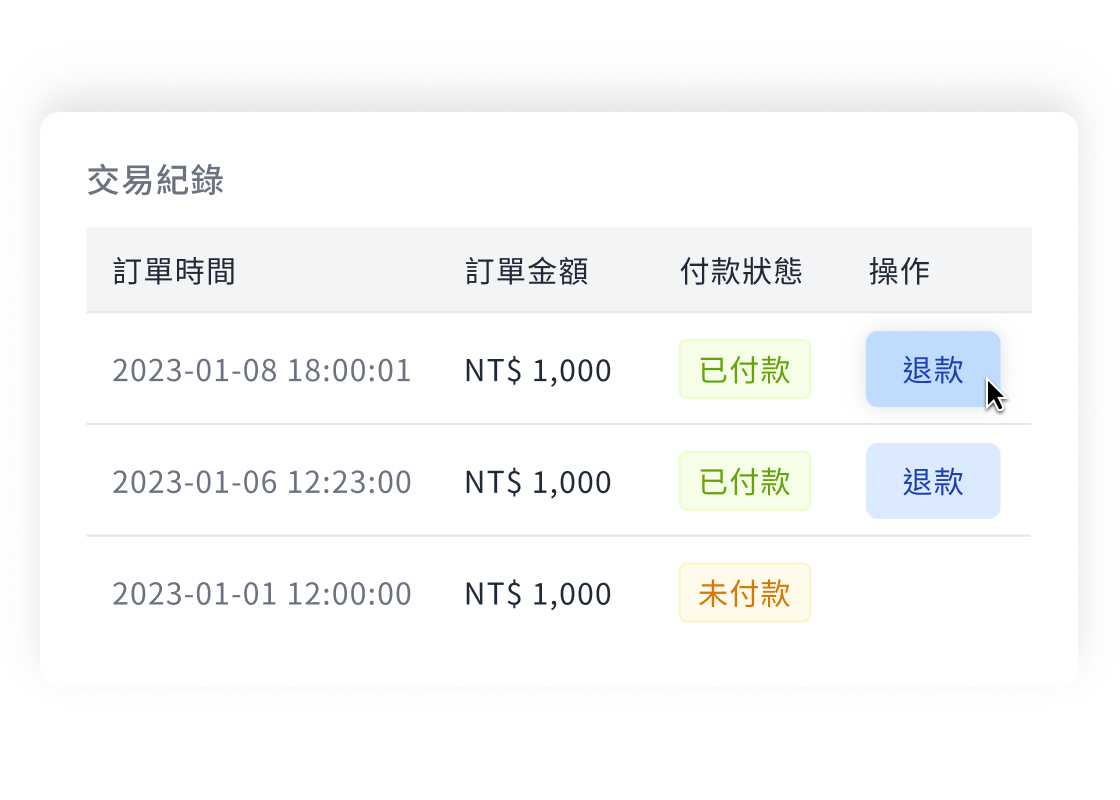
Task: Click the 已付款 badge in the second row
Action: point(744,482)
